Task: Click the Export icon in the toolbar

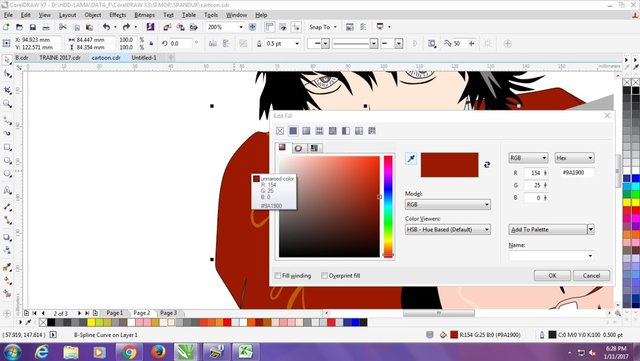Action: [180, 27]
